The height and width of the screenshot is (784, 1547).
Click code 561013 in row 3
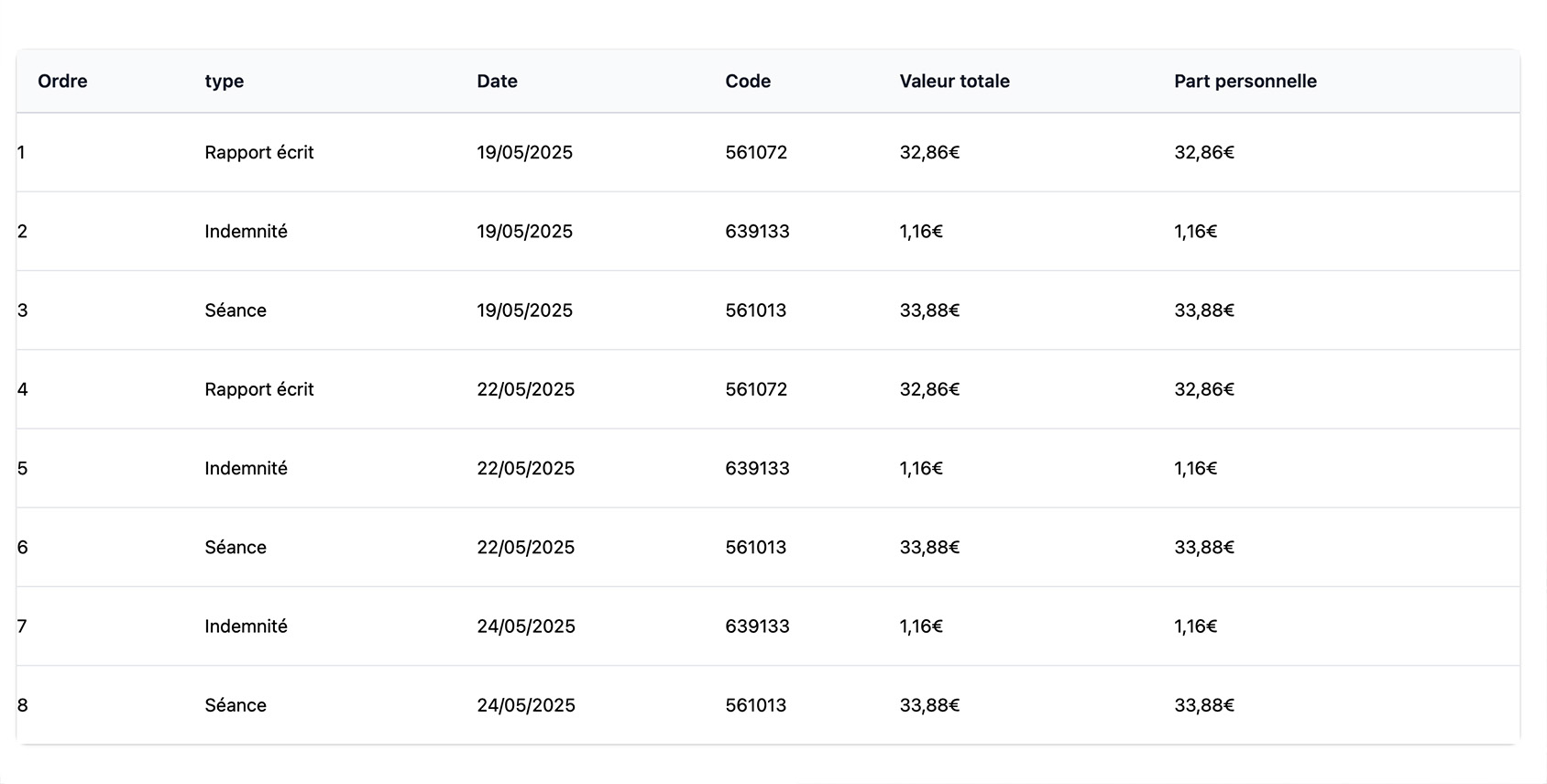(755, 310)
